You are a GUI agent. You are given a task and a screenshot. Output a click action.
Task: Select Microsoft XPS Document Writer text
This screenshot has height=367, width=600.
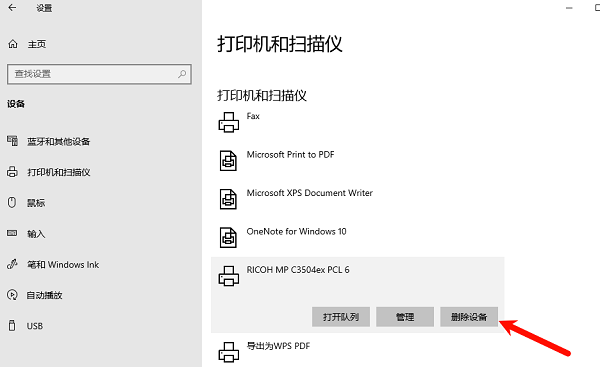point(310,193)
